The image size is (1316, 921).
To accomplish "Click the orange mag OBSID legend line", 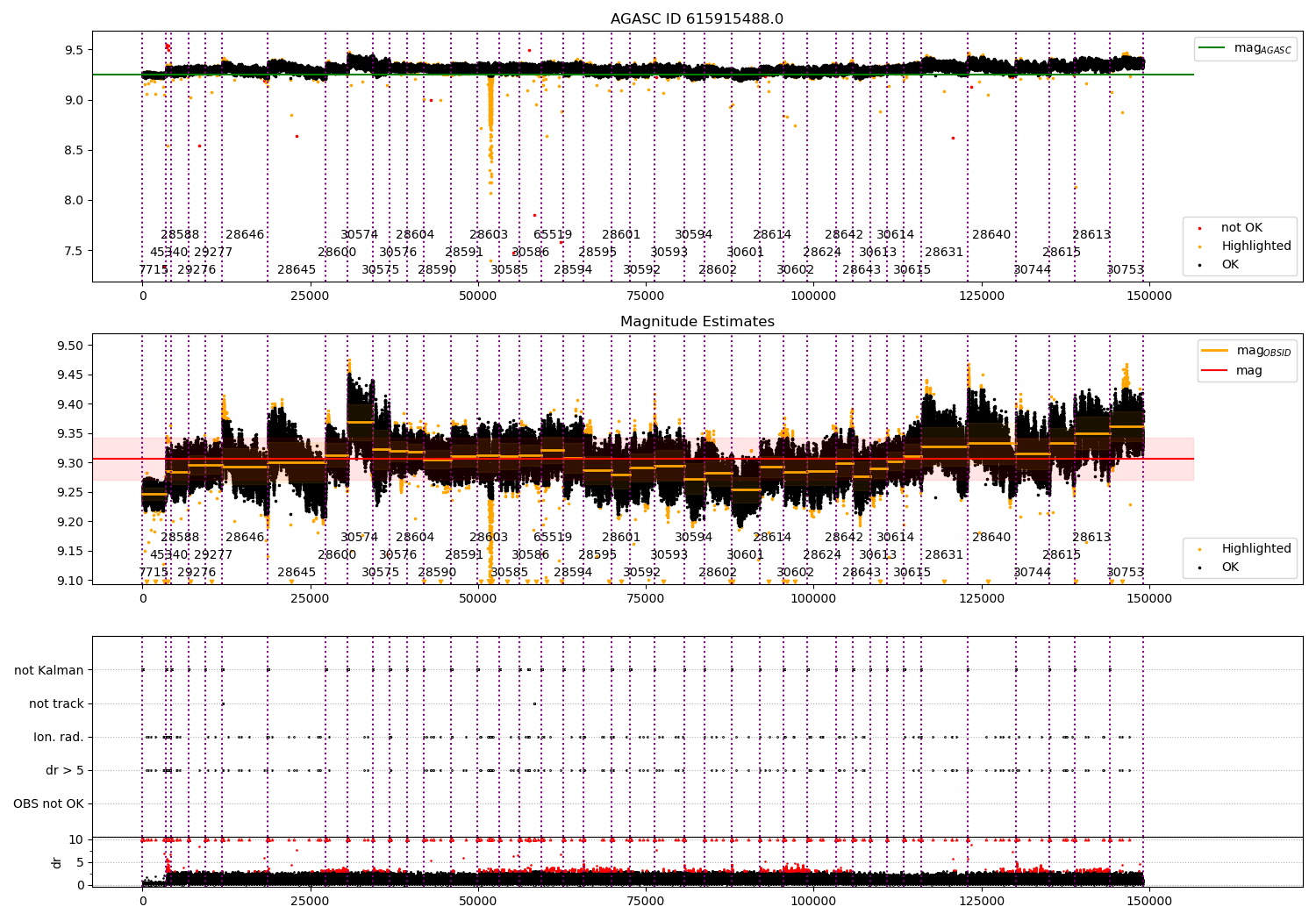I will click(x=1215, y=351).
